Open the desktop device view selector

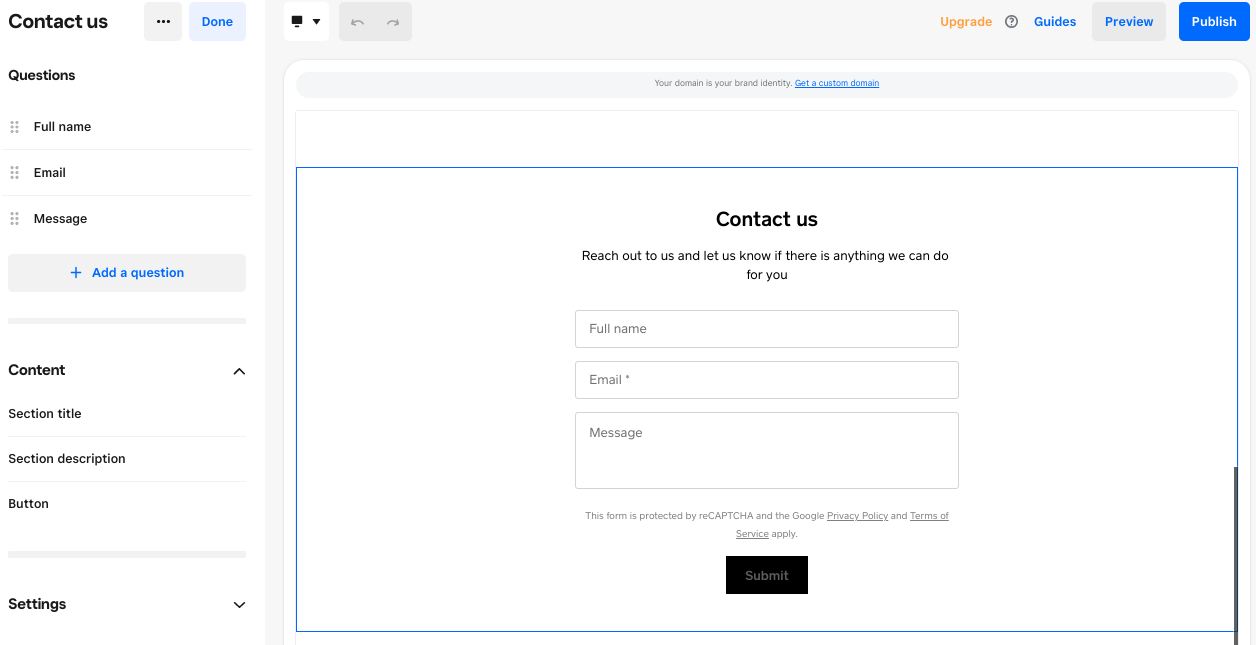coord(306,21)
